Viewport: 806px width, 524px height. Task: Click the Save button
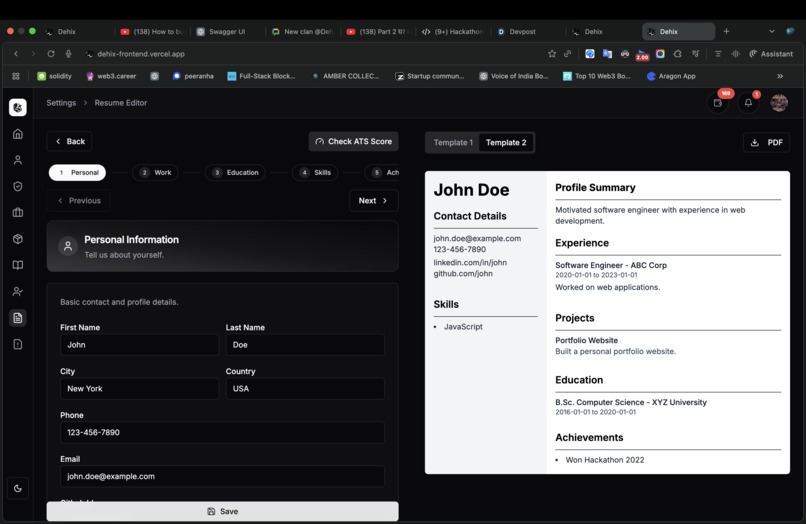(x=223, y=511)
